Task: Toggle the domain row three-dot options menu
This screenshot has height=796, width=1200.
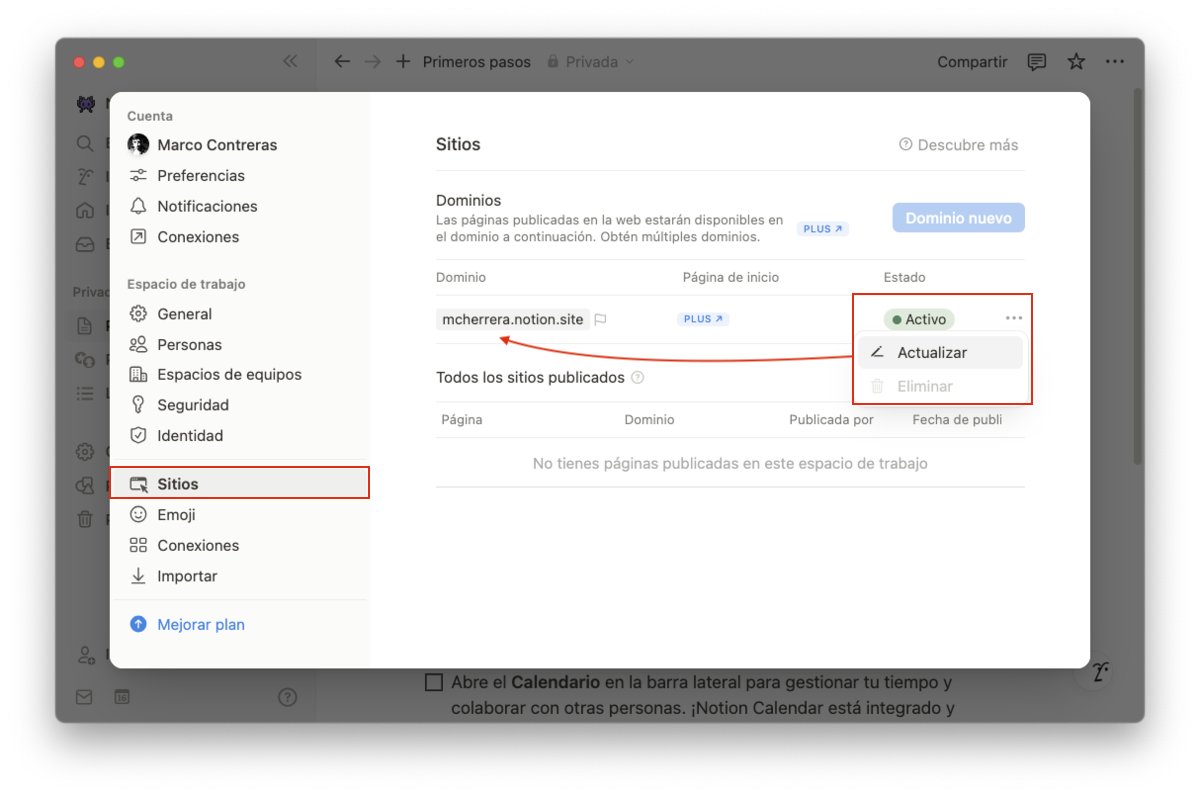Action: (x=1014, y=319)
